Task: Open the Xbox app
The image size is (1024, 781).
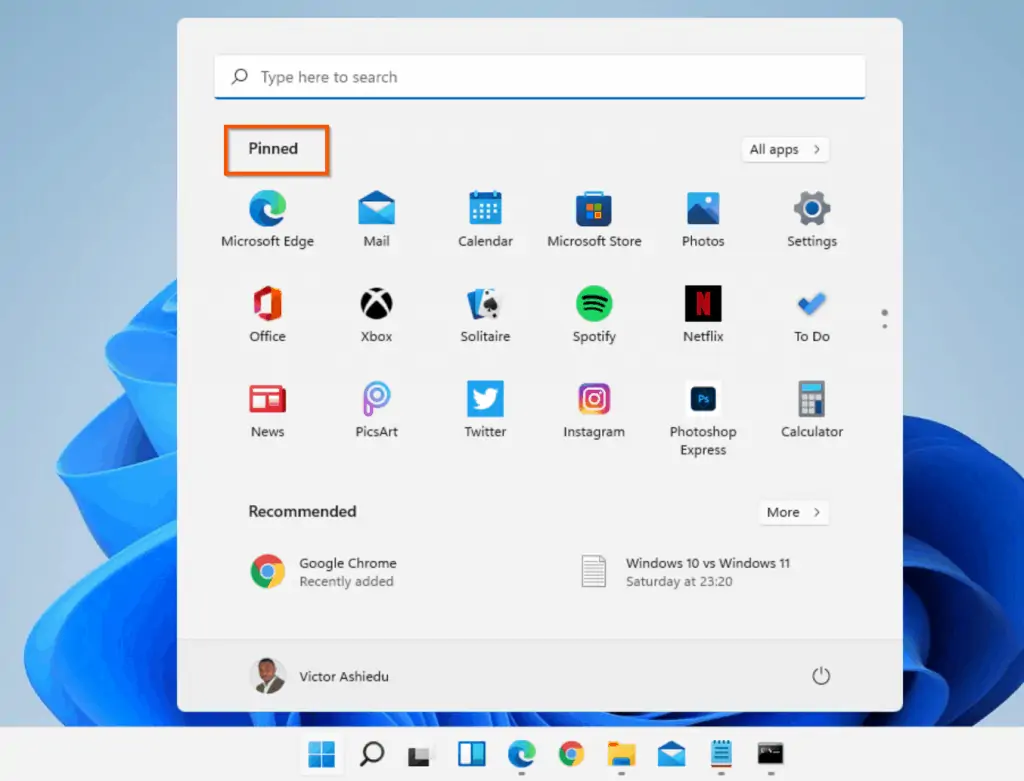Action: [x=376, y=314]
